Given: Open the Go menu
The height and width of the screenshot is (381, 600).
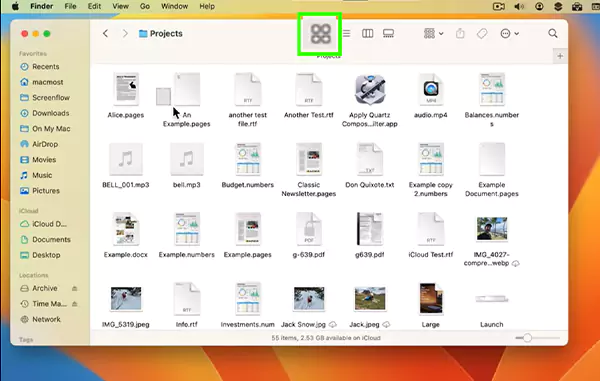Looking at the screenshot, I should [x=145, y=7].
